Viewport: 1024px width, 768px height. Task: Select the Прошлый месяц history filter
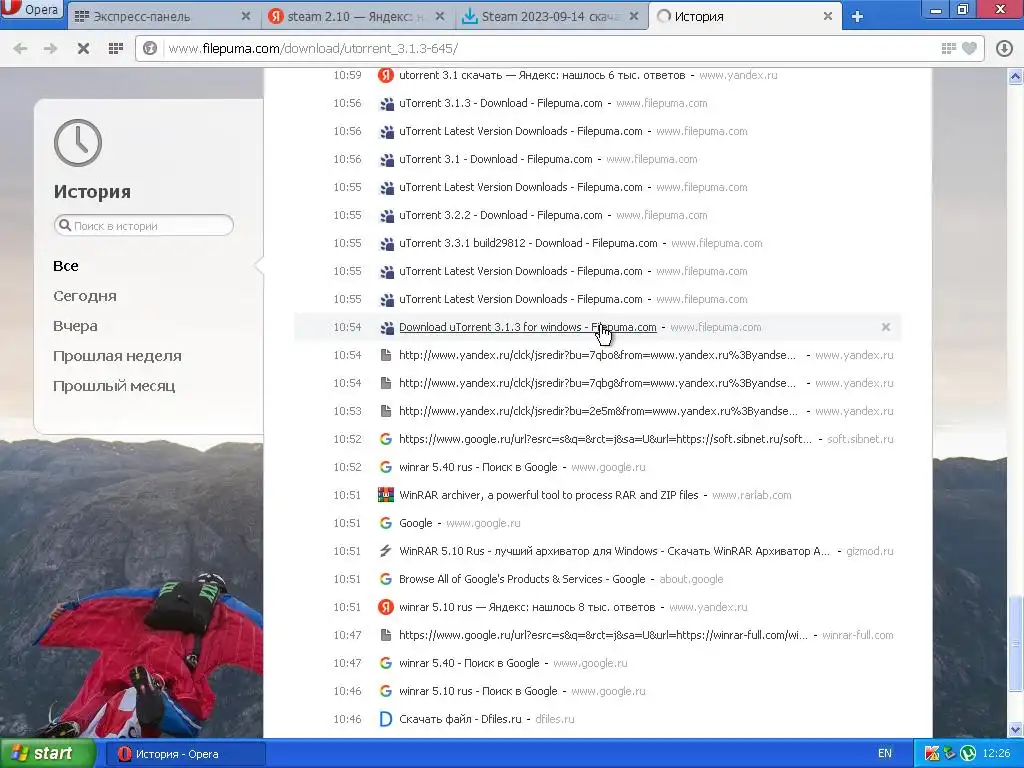coord(114,386)
